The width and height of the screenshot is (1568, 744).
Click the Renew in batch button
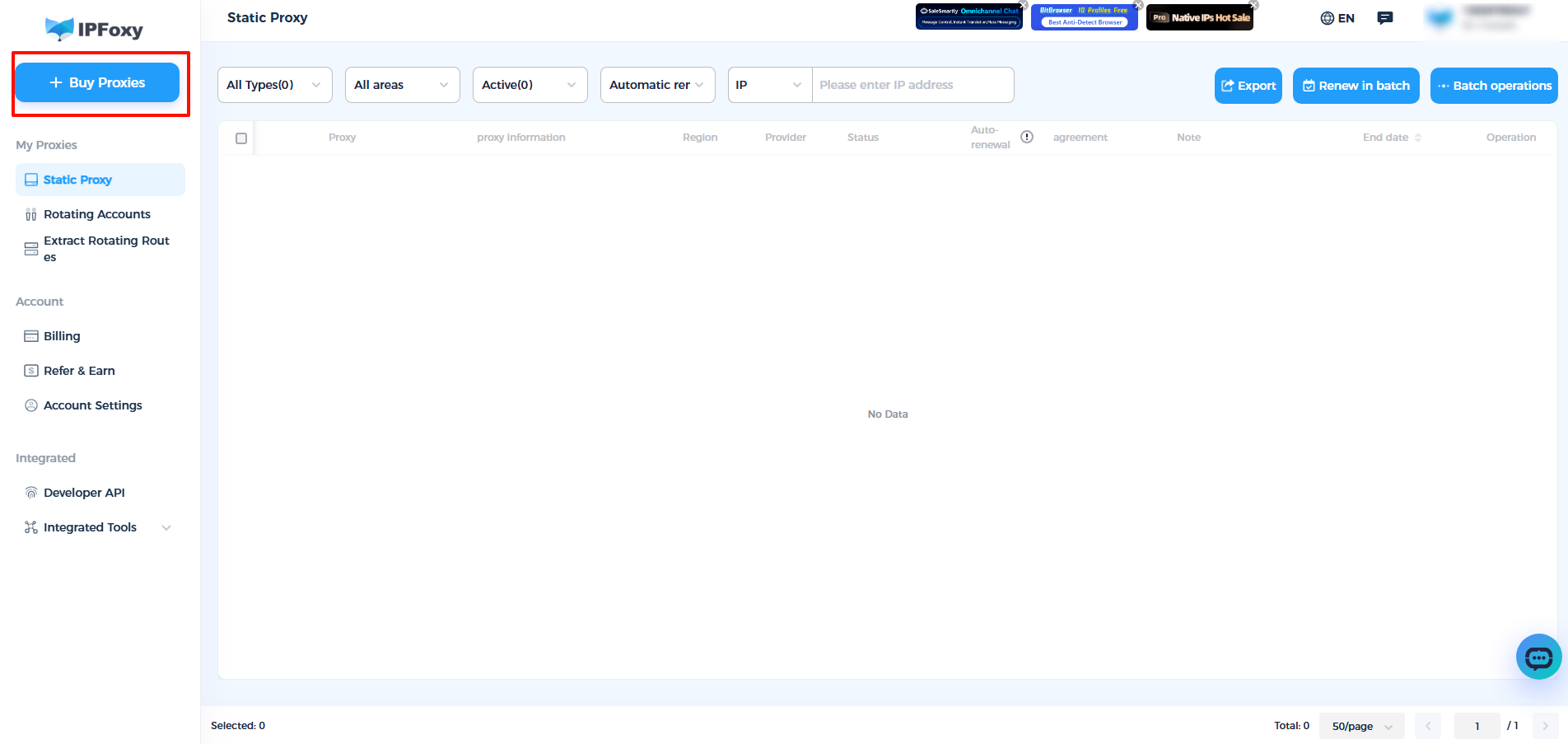1356,85
